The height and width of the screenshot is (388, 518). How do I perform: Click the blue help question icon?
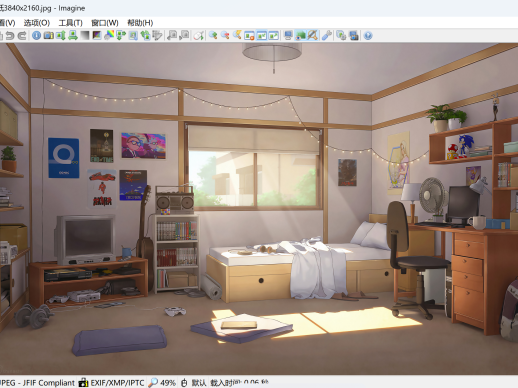click(x=368, y=35)
